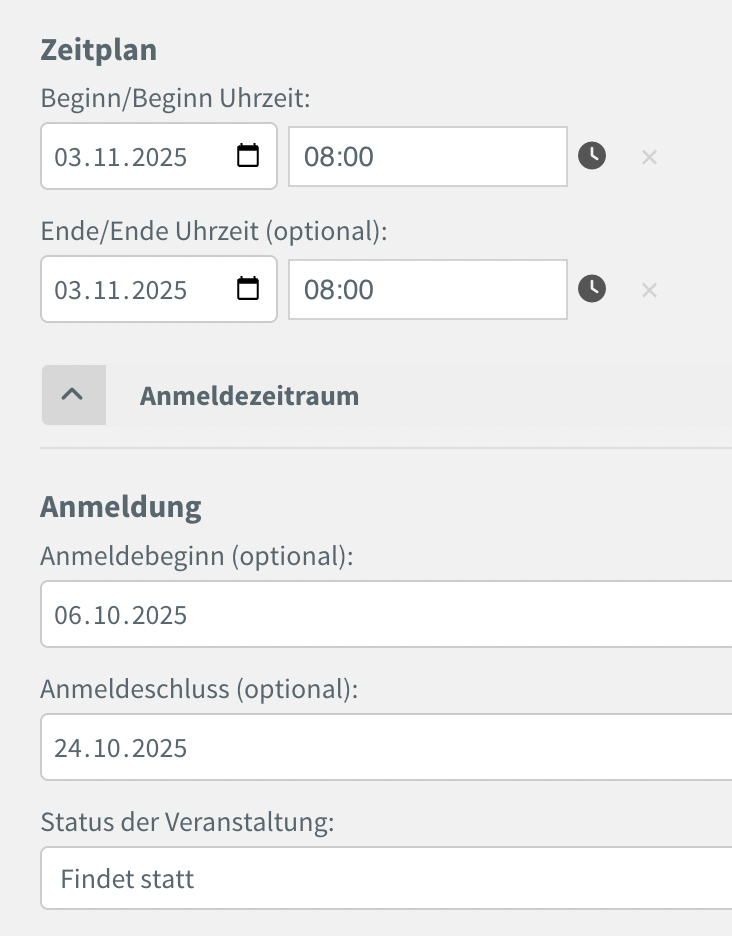This screenshot has width=732, height=936.
Task: Clear the Beginn date and time
Action: [x=649, y=157]
